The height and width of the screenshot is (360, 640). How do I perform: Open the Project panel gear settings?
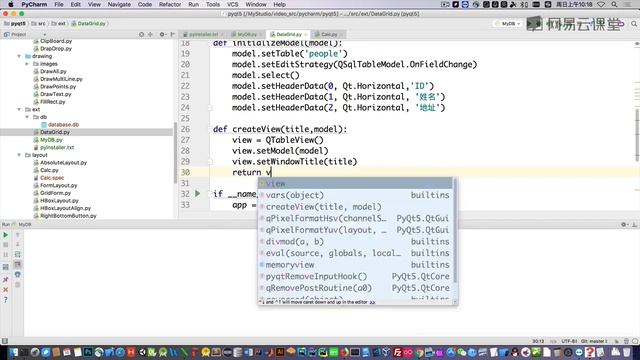162,35
